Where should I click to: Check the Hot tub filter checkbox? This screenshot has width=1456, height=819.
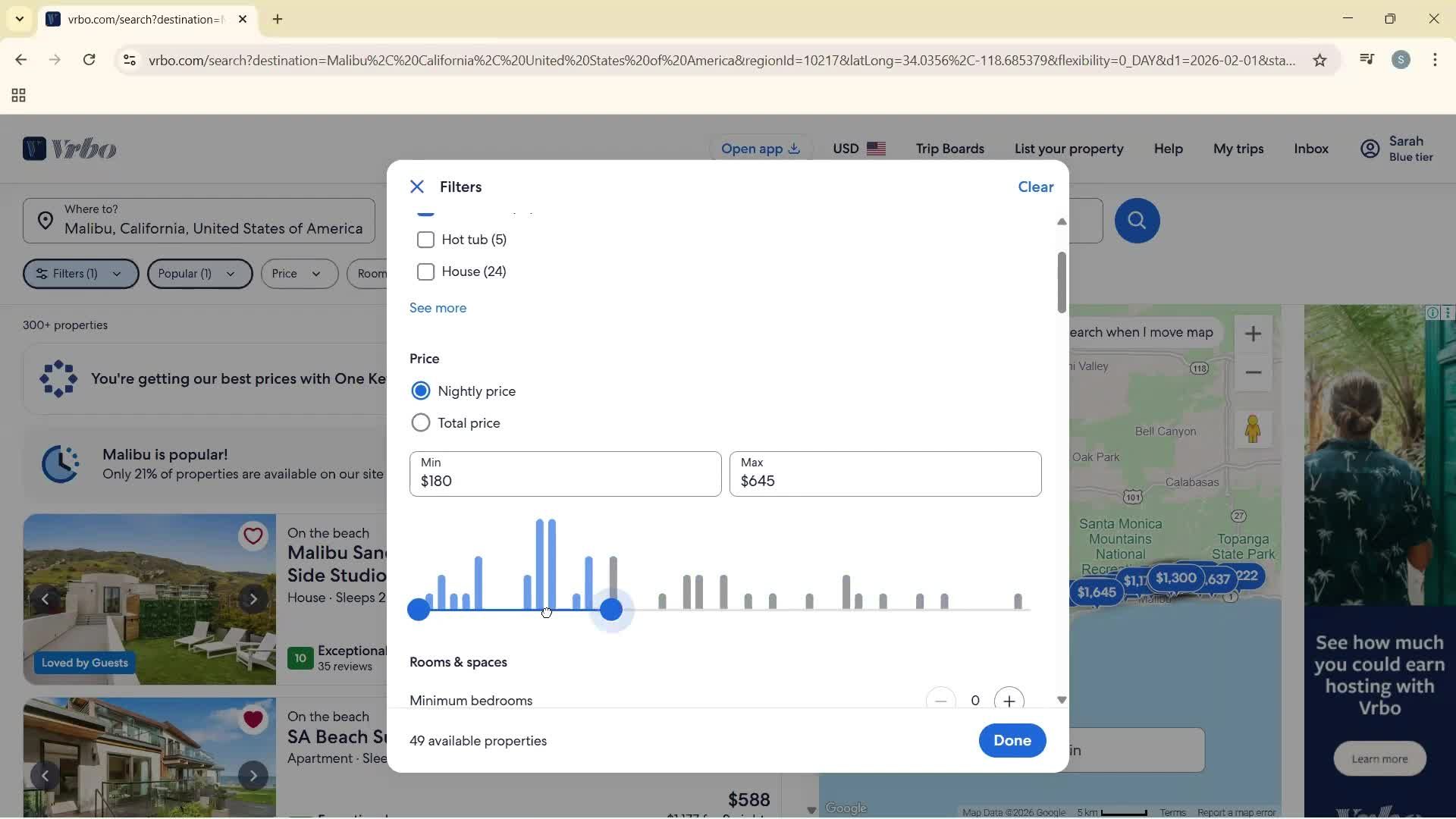coord(426,240)
